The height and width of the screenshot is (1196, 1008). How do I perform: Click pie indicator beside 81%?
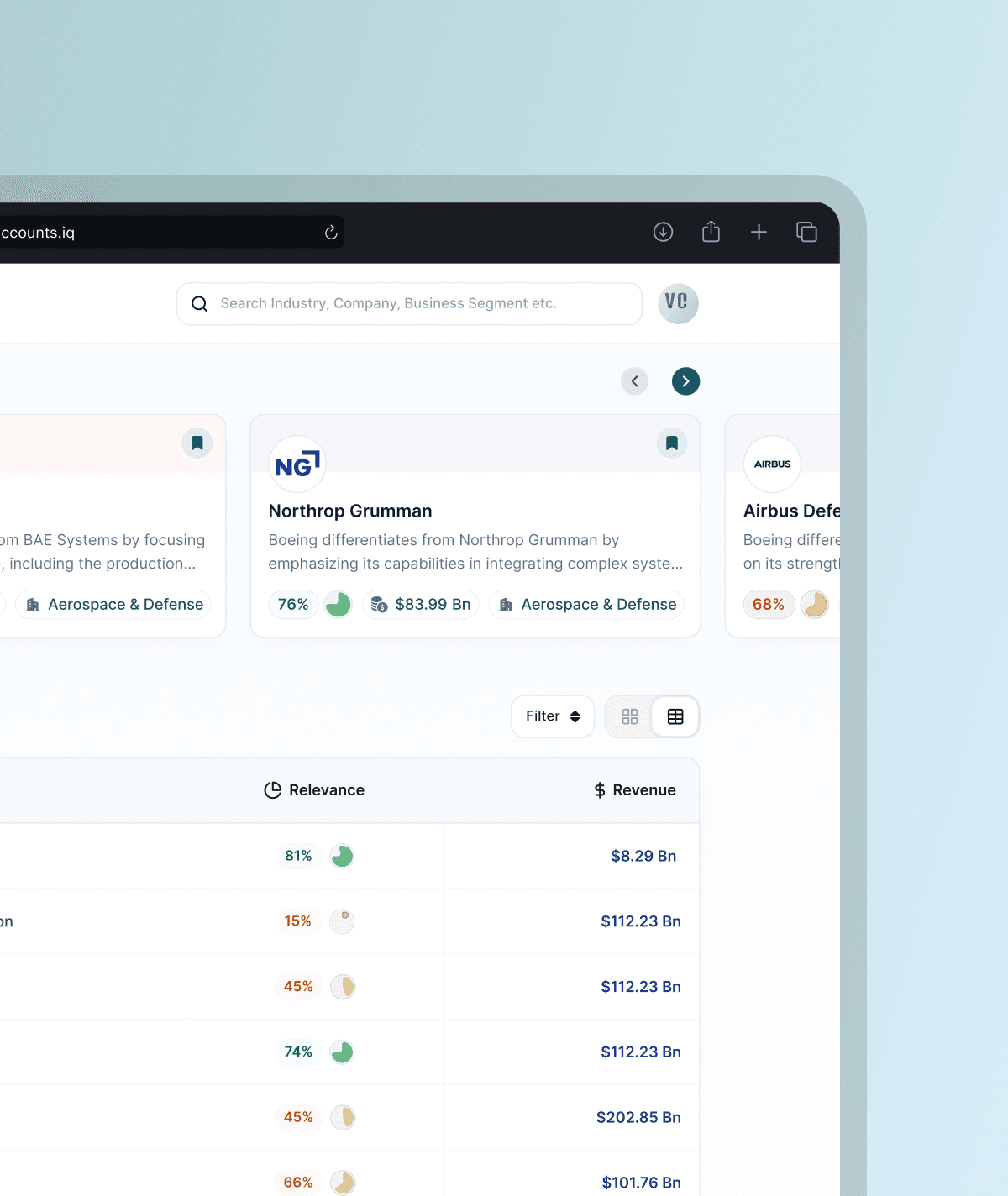(x=342, y=856)
